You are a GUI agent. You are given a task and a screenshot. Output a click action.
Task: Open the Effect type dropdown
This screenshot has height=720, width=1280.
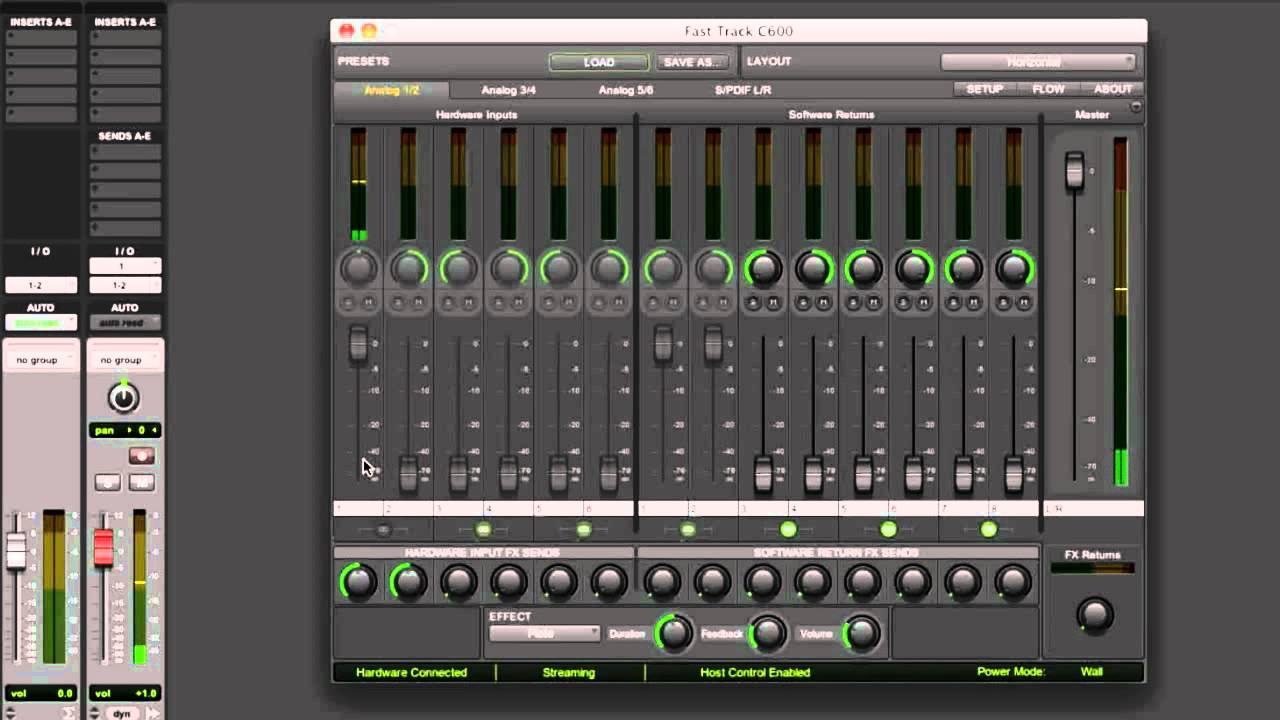[x=545, y=634]
